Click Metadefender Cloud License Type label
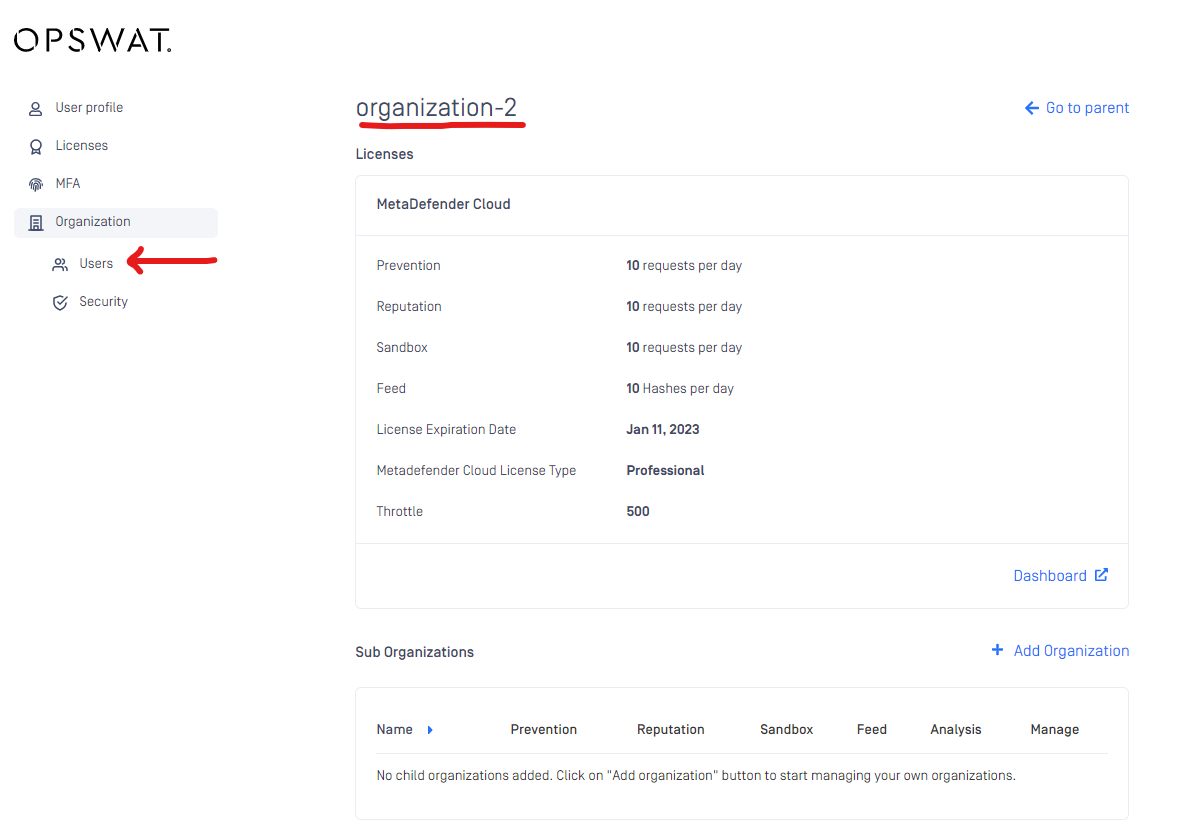This screenshot has width=1177, height=835. coord(476,471)
